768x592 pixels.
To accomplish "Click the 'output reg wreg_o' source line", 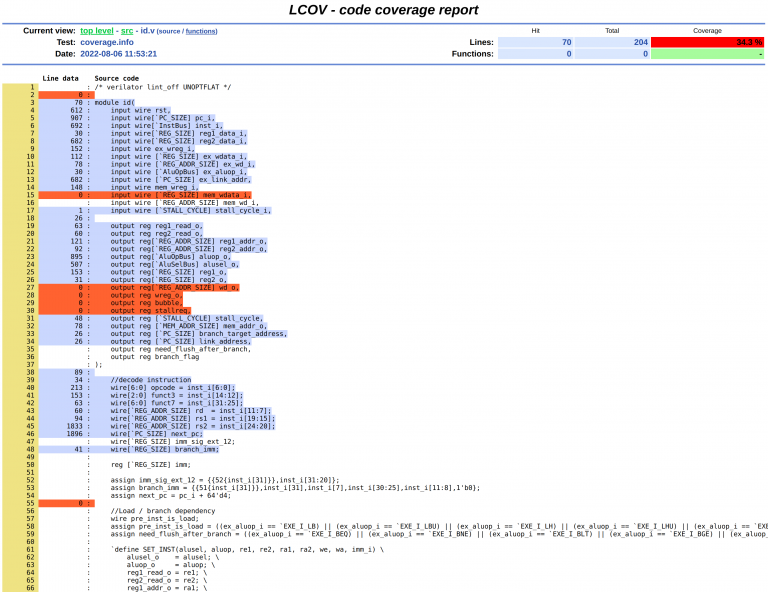I will coord(146,295).
